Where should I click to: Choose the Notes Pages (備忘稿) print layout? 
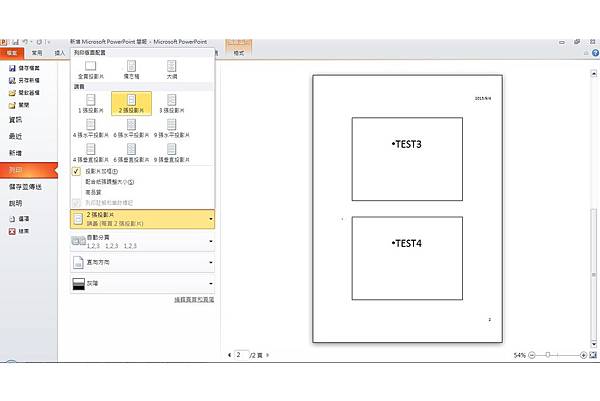(x=131, y=70)
